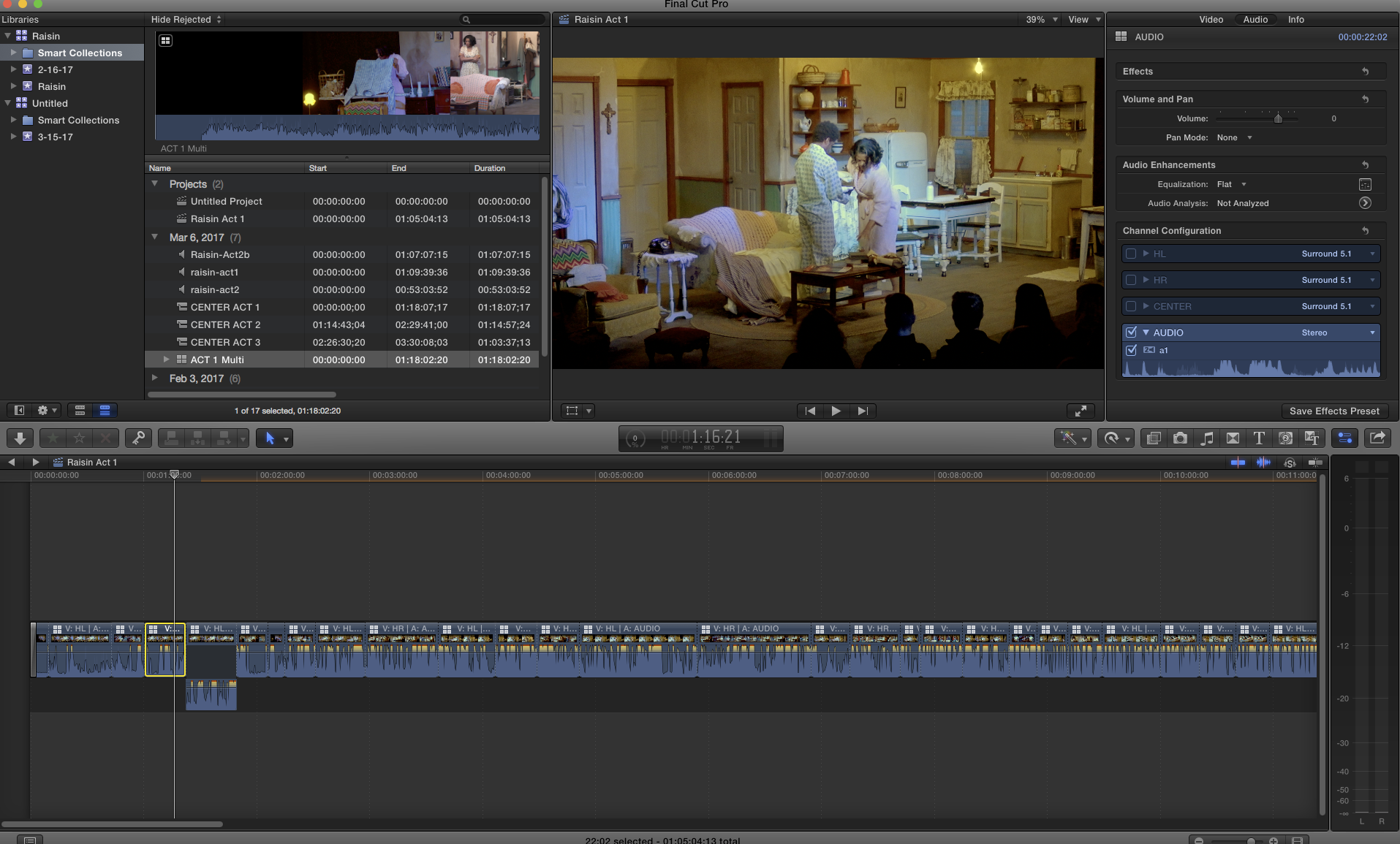This screenshot has height=844, width=1400.
Task: Append selected clip to the storyline
Action: coord(224,438)
